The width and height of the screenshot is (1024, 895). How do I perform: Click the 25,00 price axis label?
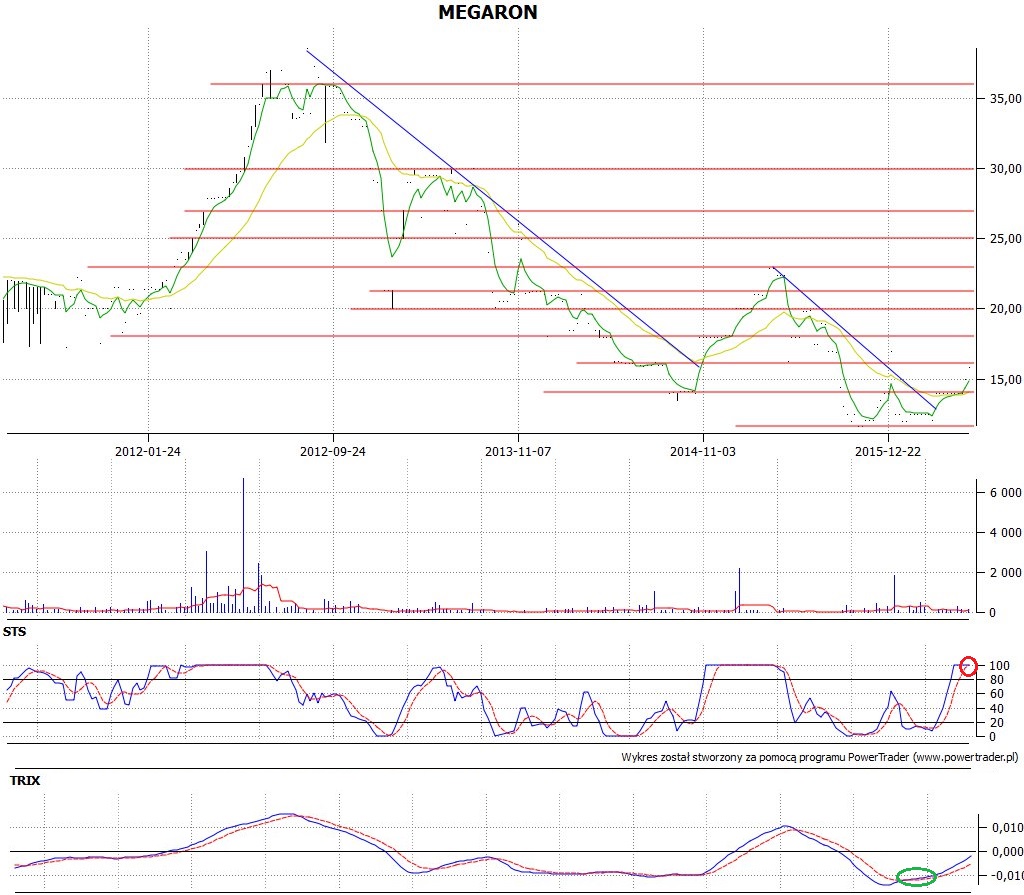1006,238
